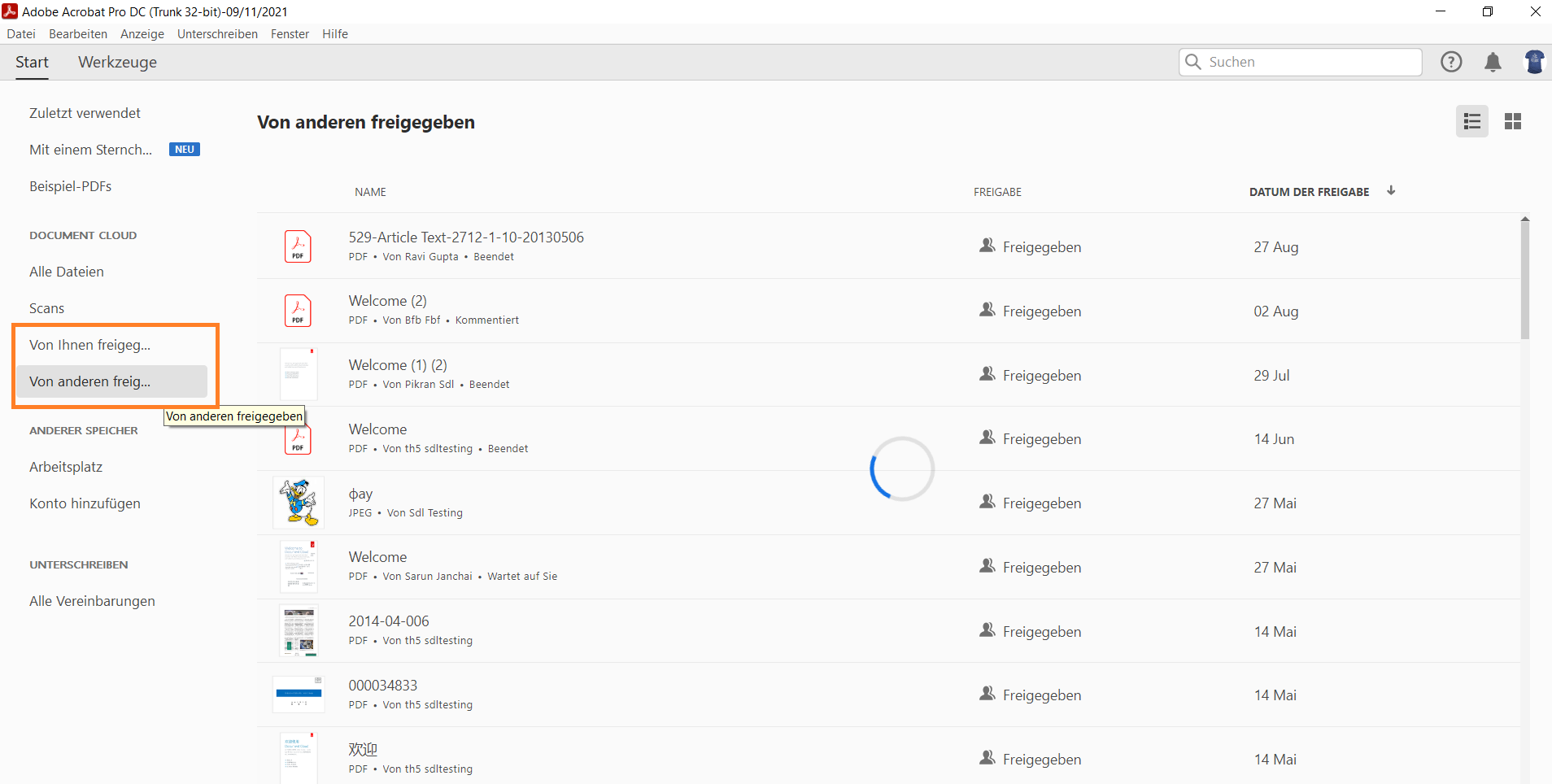Click the 14 Jun date cell

point(1274,439)
